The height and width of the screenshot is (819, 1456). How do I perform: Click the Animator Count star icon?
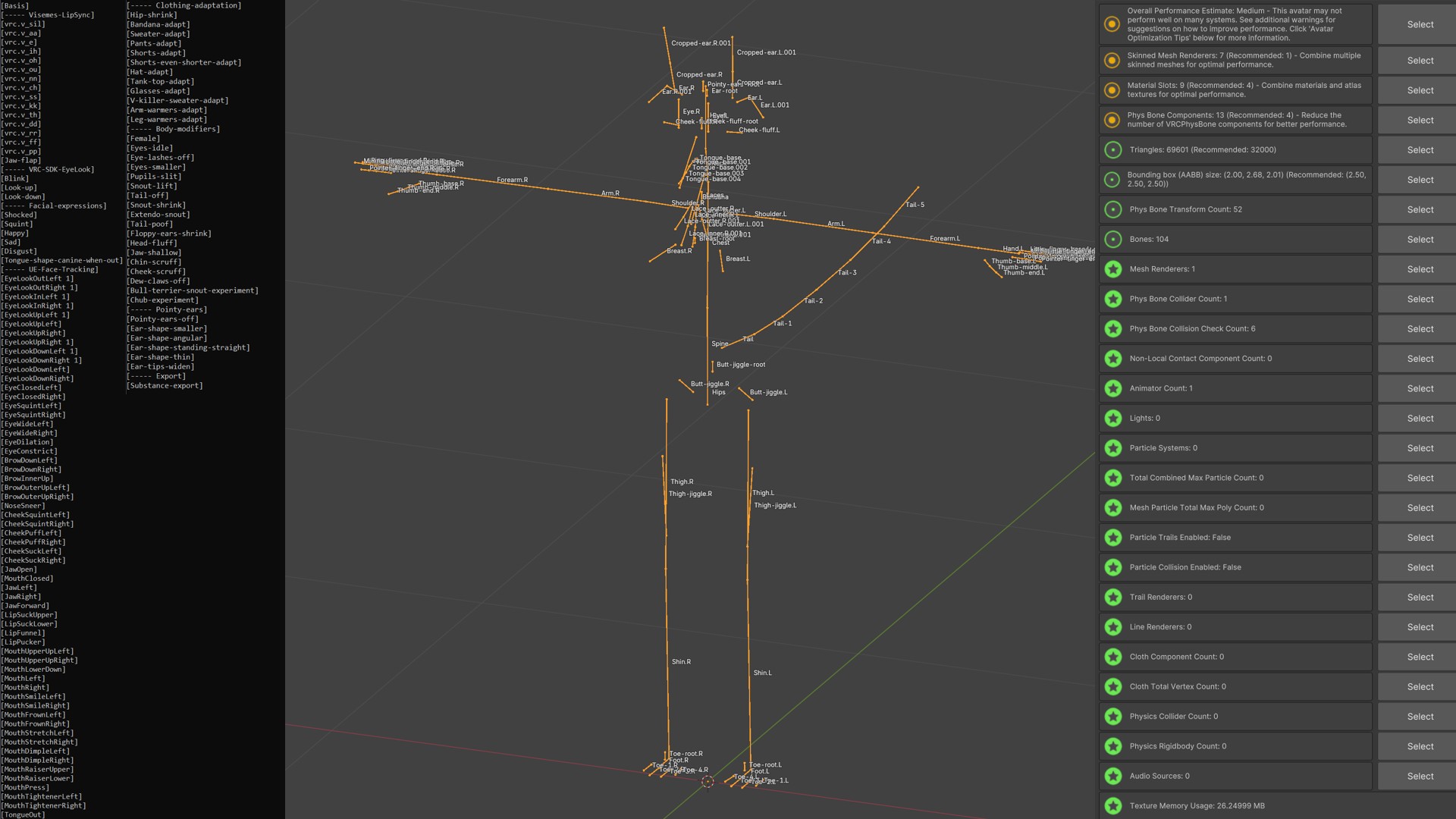1112,388
